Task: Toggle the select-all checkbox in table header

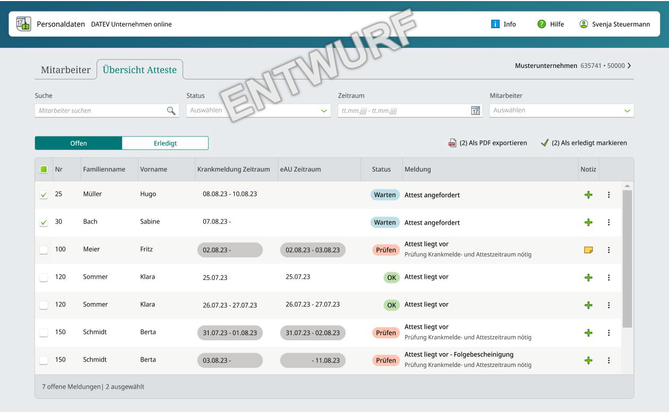Action: (43, 169)
